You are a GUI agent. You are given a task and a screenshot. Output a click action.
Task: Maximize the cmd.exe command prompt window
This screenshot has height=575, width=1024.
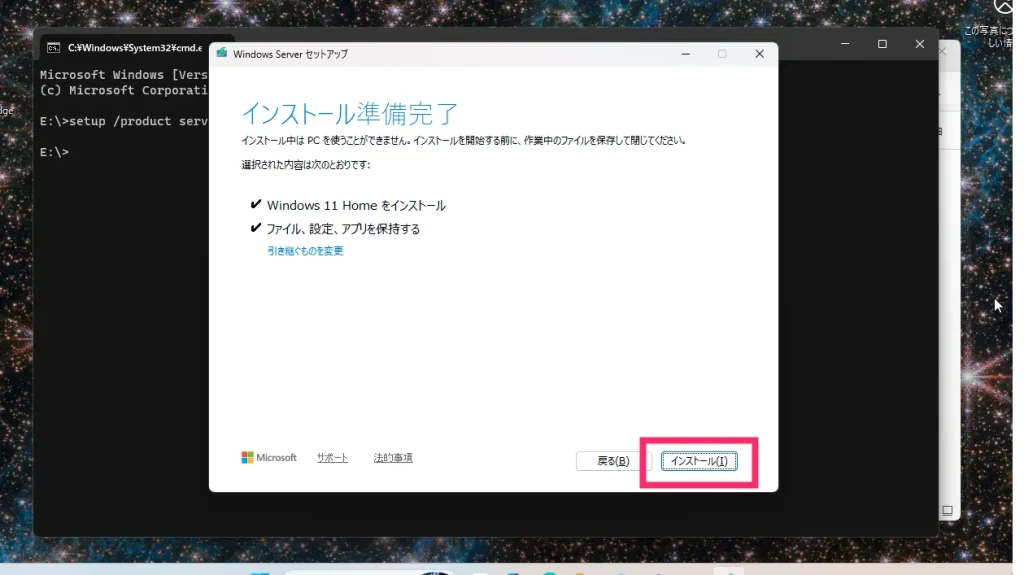[882, 44]
